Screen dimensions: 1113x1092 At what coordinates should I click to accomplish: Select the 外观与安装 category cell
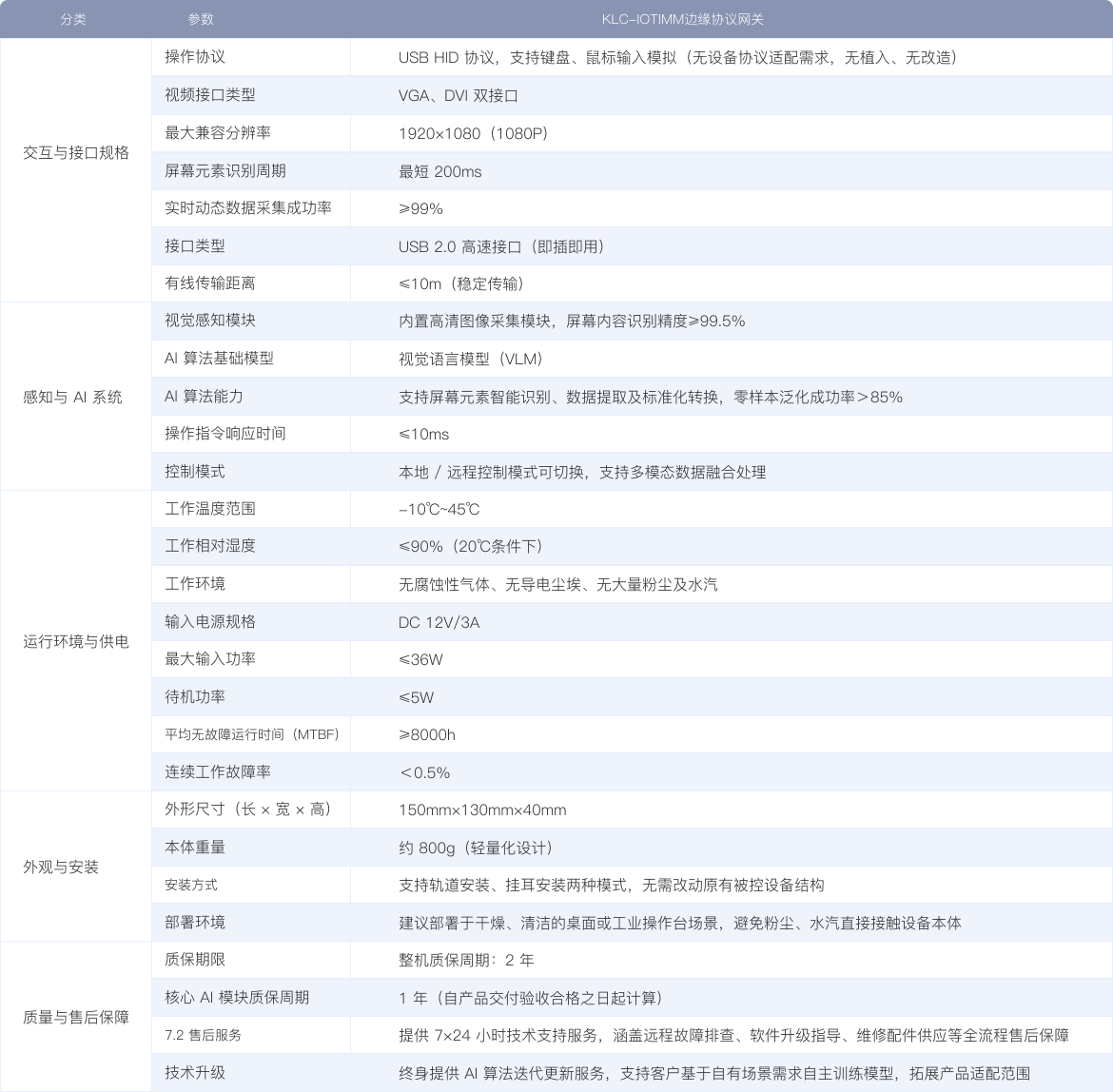point(61,867)
